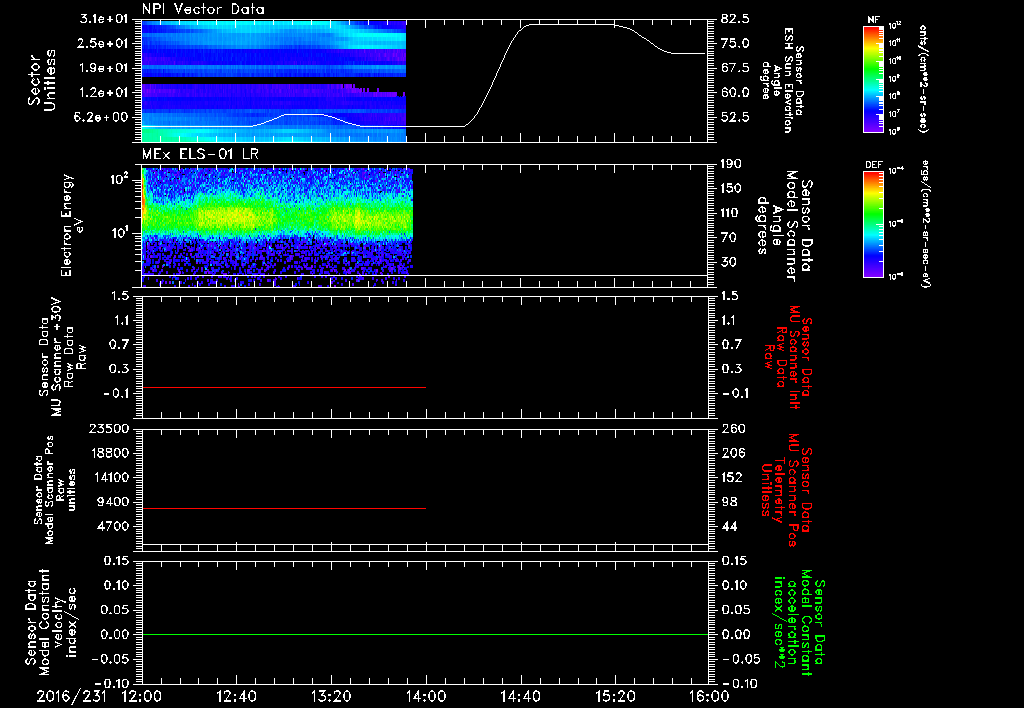Click the '75.0' sun elevation tick value
The image size is (1024, 708).
click(736, 43)
